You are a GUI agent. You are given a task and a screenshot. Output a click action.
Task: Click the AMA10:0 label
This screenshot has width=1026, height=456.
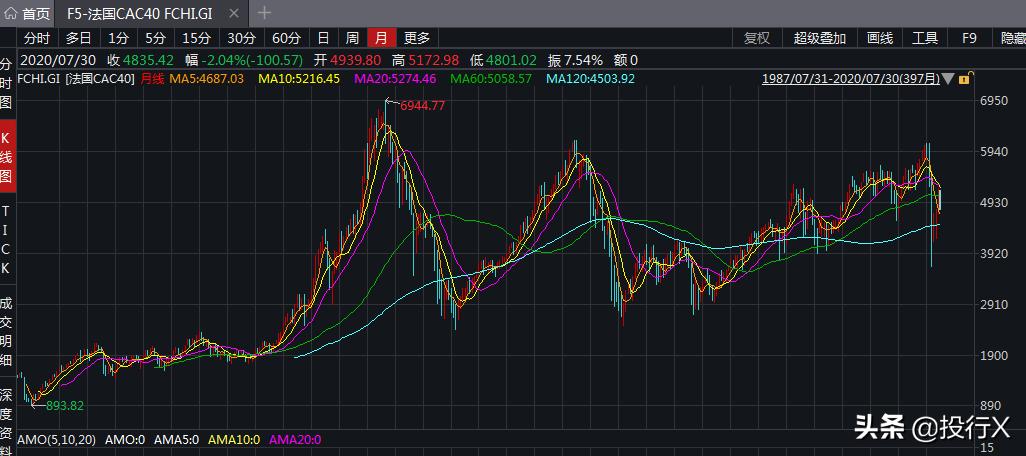click(234, 440)
